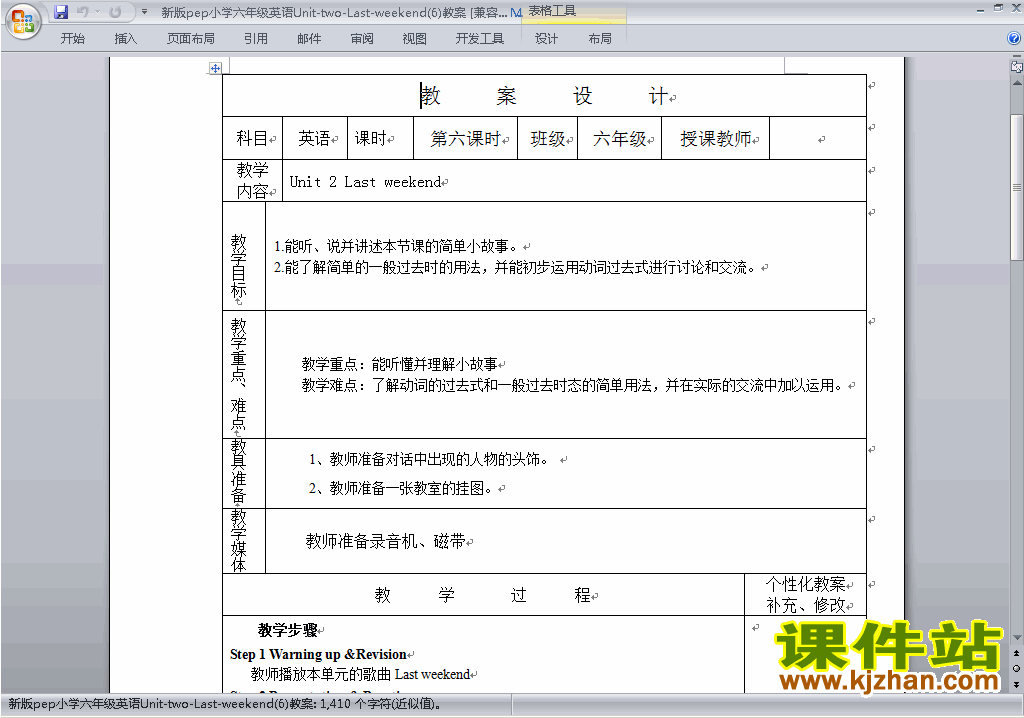Click the 第六课时 table cell

(x=466, y=139)
